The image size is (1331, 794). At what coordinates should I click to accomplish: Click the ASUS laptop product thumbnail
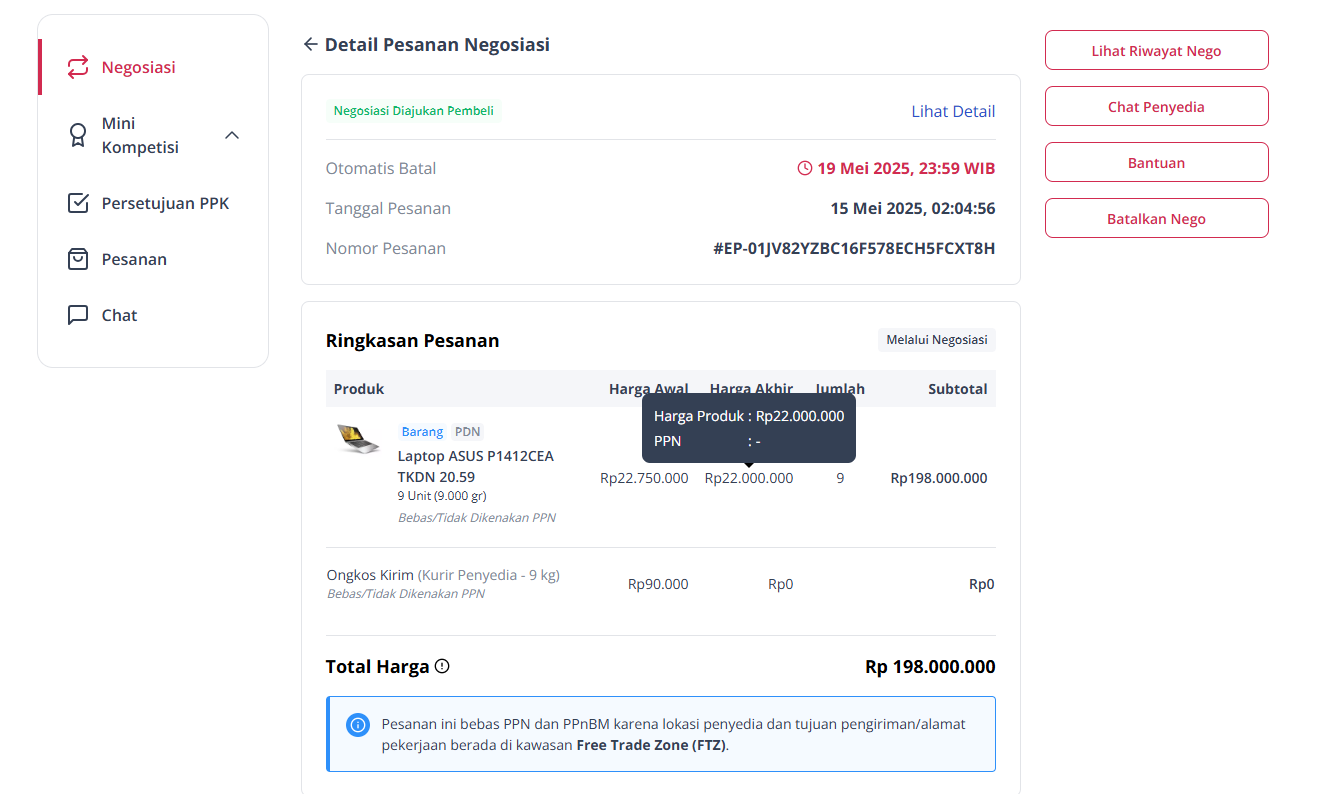(358, 439)
